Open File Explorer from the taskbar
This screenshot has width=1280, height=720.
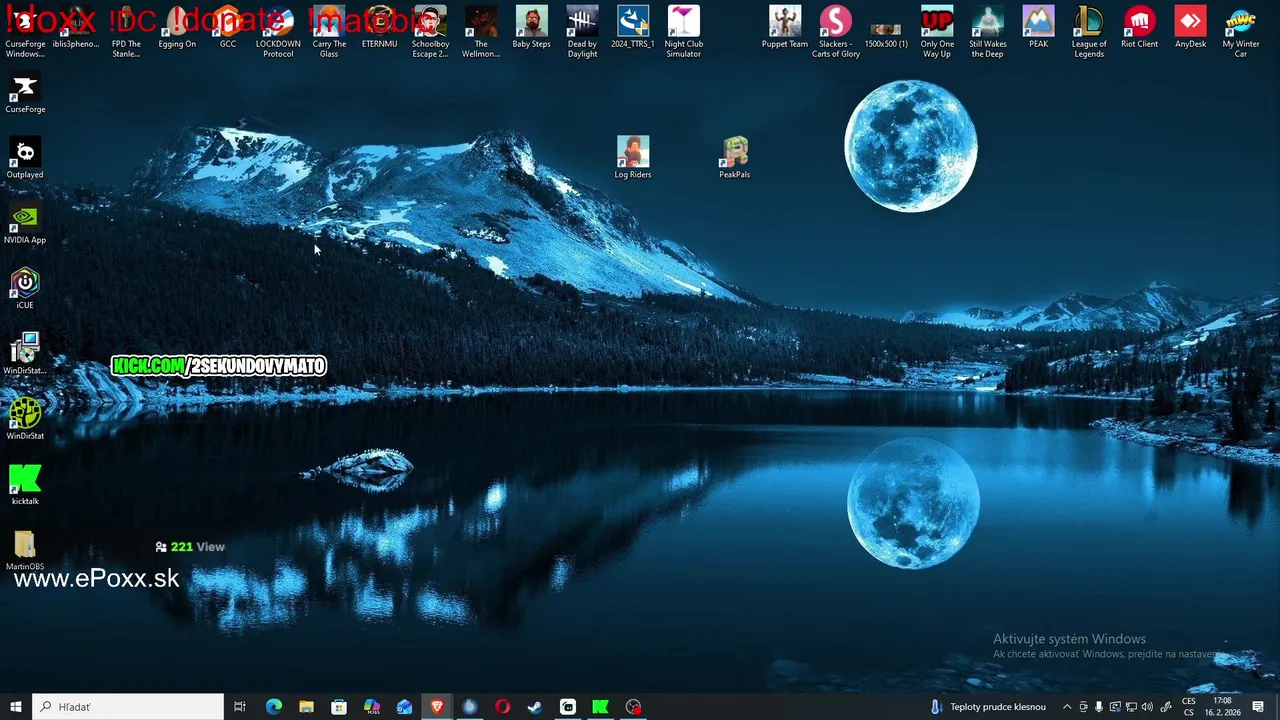pos(306,707)
